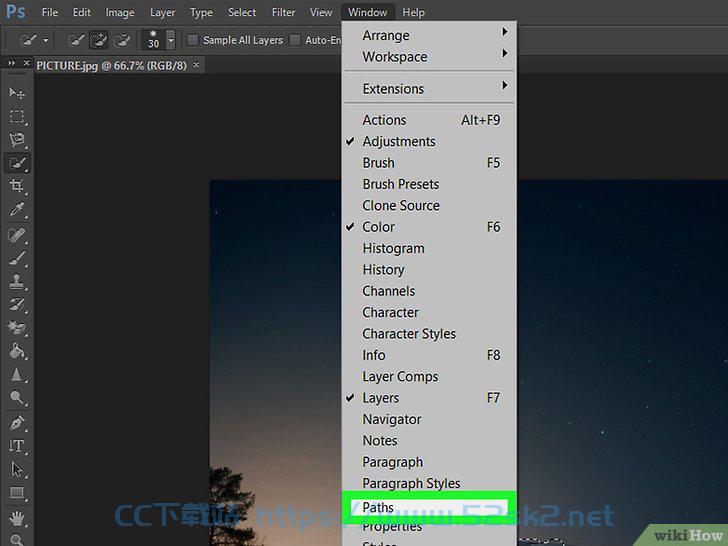The height and width of the screenshot is (546, 728).
Task: Open the Select menu
Action: tap(242, 13)
